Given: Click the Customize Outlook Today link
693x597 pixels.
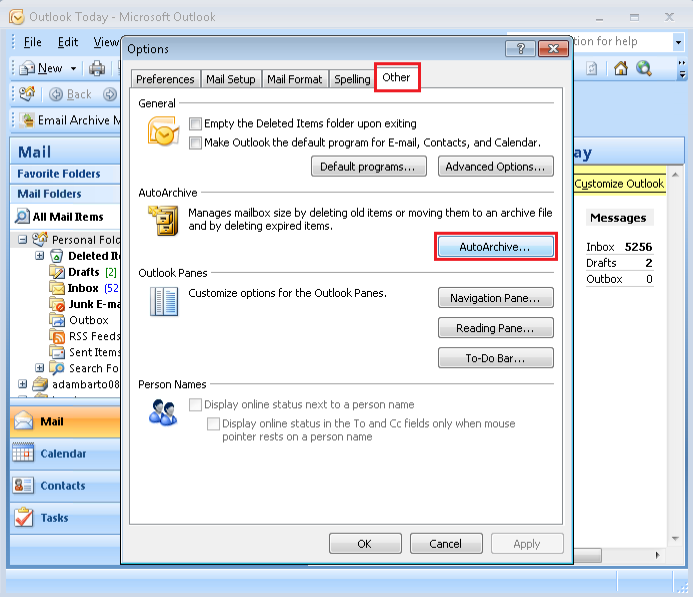Looking at the screenshot, I should click(619, 183).
